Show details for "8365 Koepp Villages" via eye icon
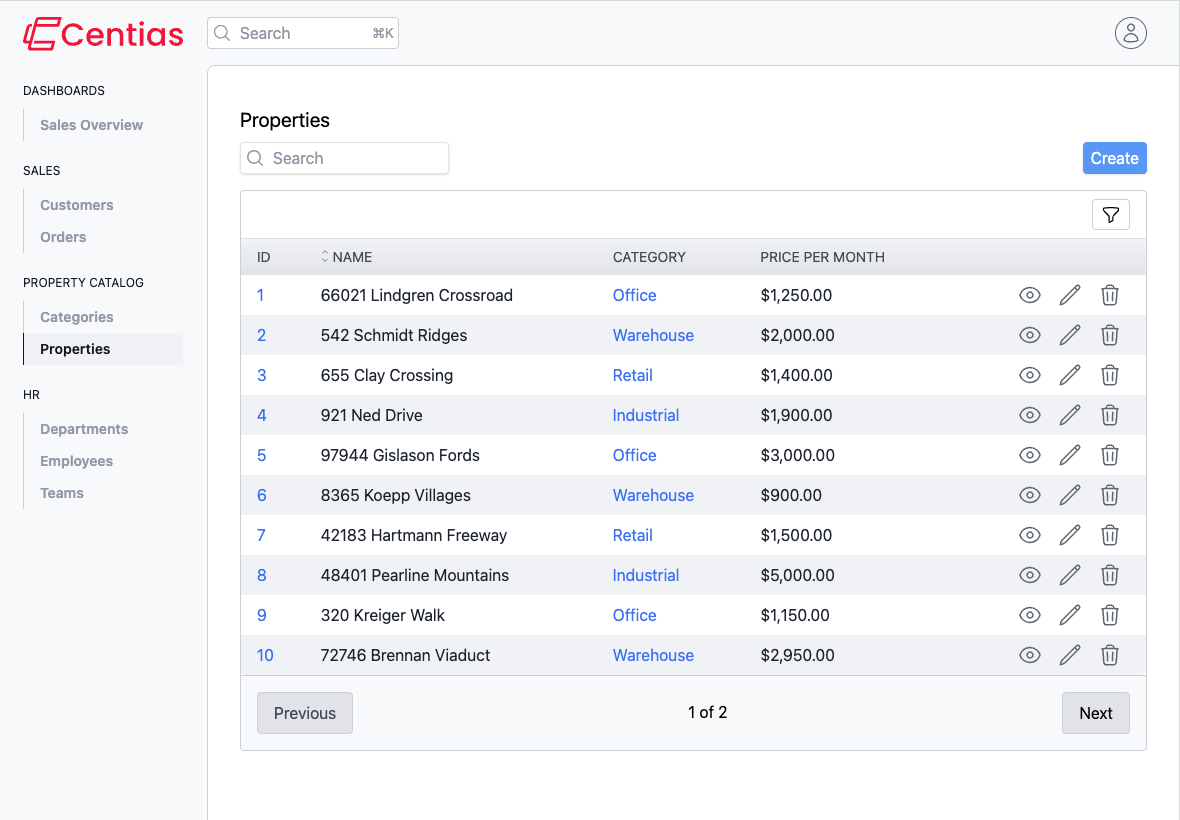The image size is (1180, 820). [x=1030, y=495]
